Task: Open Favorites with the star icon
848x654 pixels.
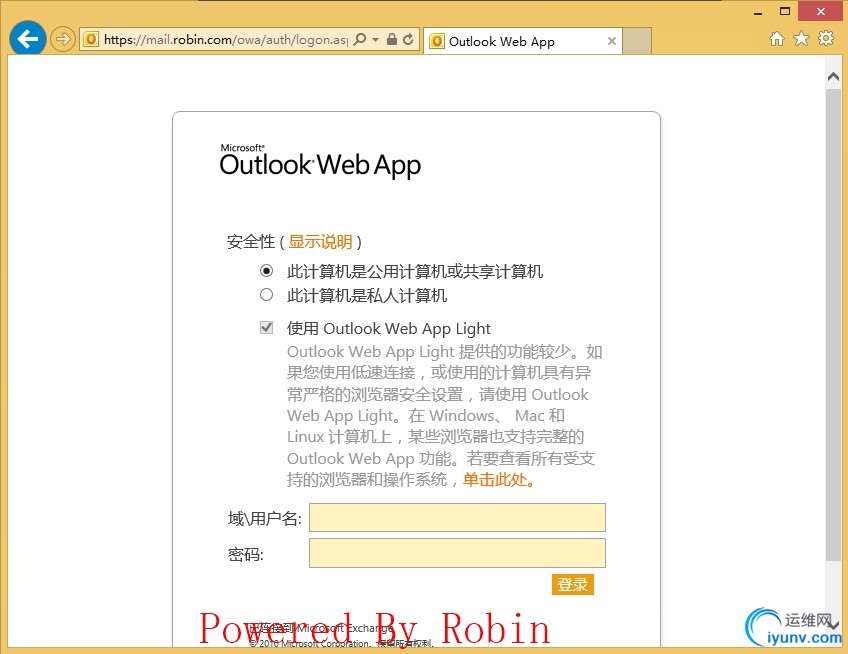Action: pos(801,39)
